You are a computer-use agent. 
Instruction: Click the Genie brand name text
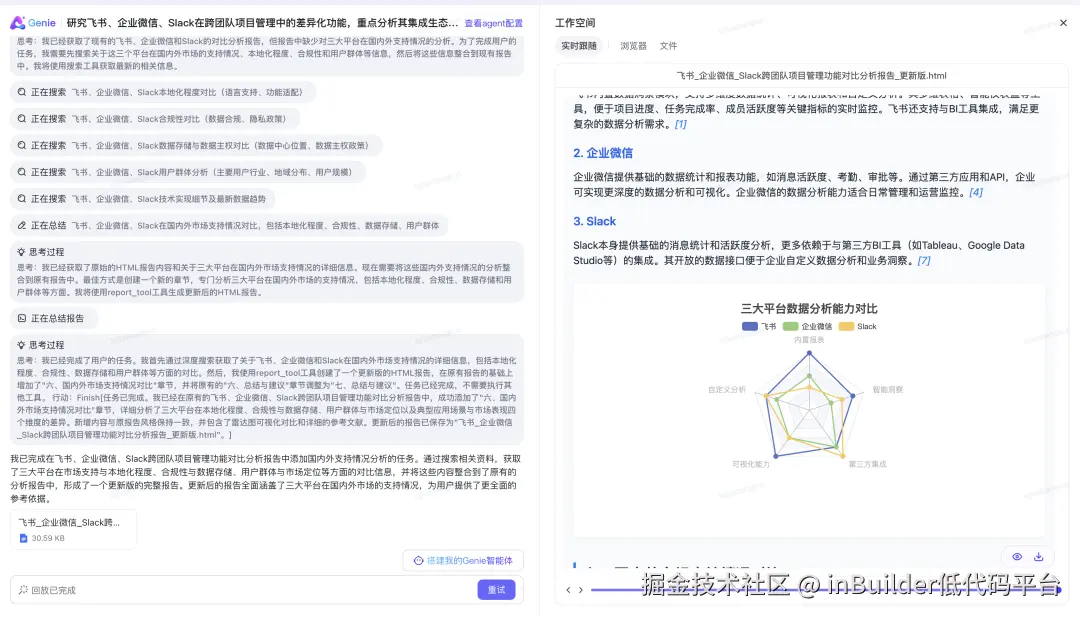pos(41,23)
